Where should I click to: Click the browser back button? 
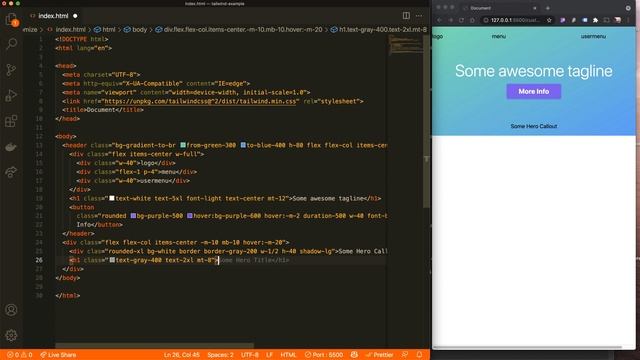[x=440, y=20]
